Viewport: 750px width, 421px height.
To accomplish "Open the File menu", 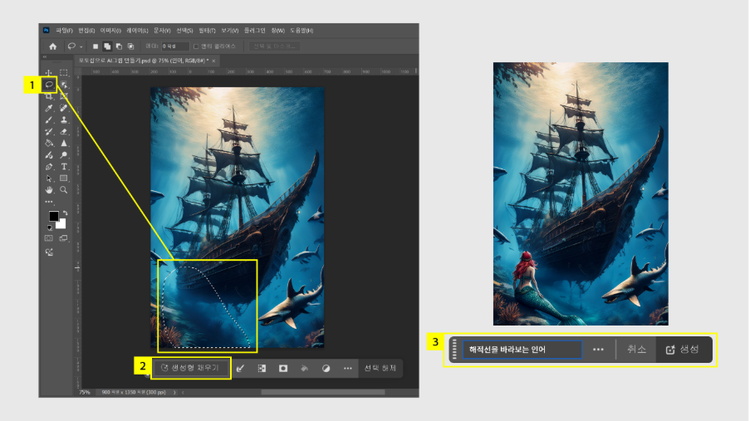I will [x=64, y=31].
